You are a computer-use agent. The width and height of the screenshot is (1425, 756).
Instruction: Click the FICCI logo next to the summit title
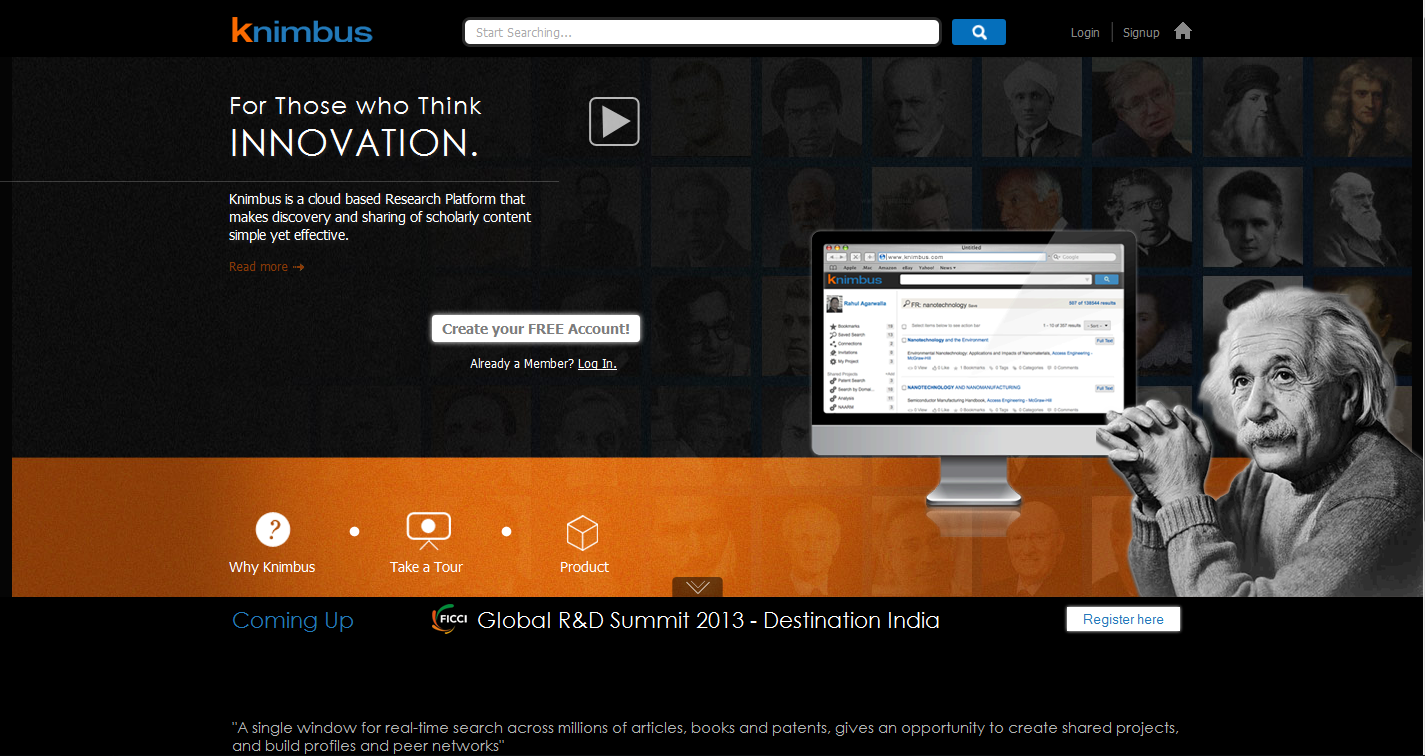[450, 619]
